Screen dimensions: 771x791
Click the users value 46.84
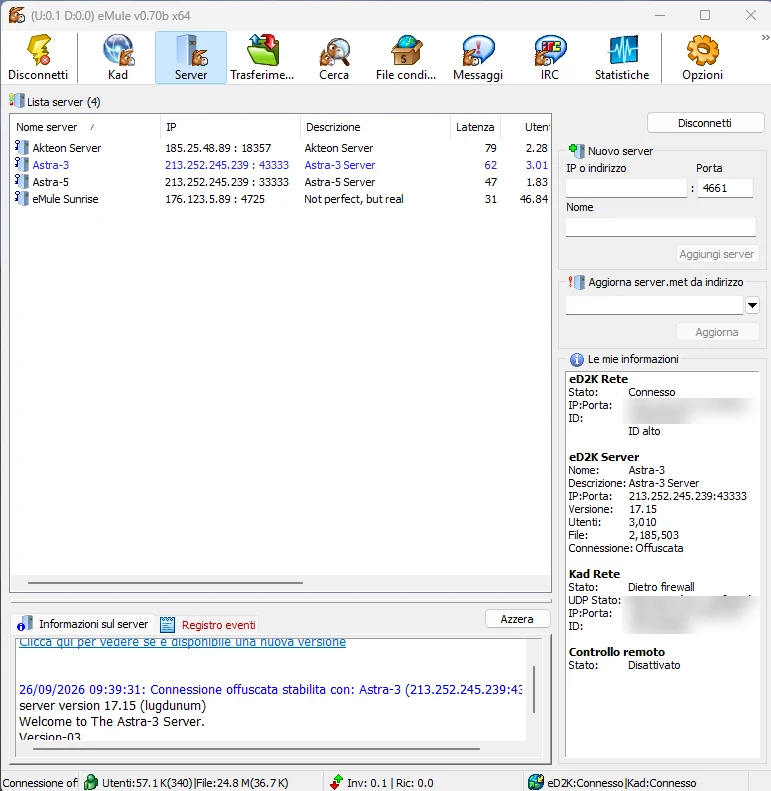point(534,199)
